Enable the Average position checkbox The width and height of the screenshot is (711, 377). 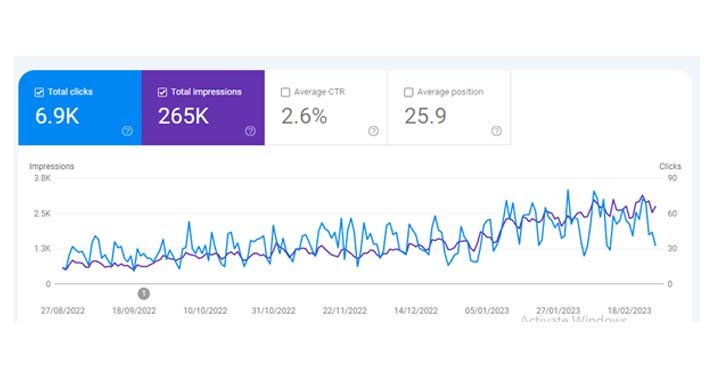pos(409,93)
